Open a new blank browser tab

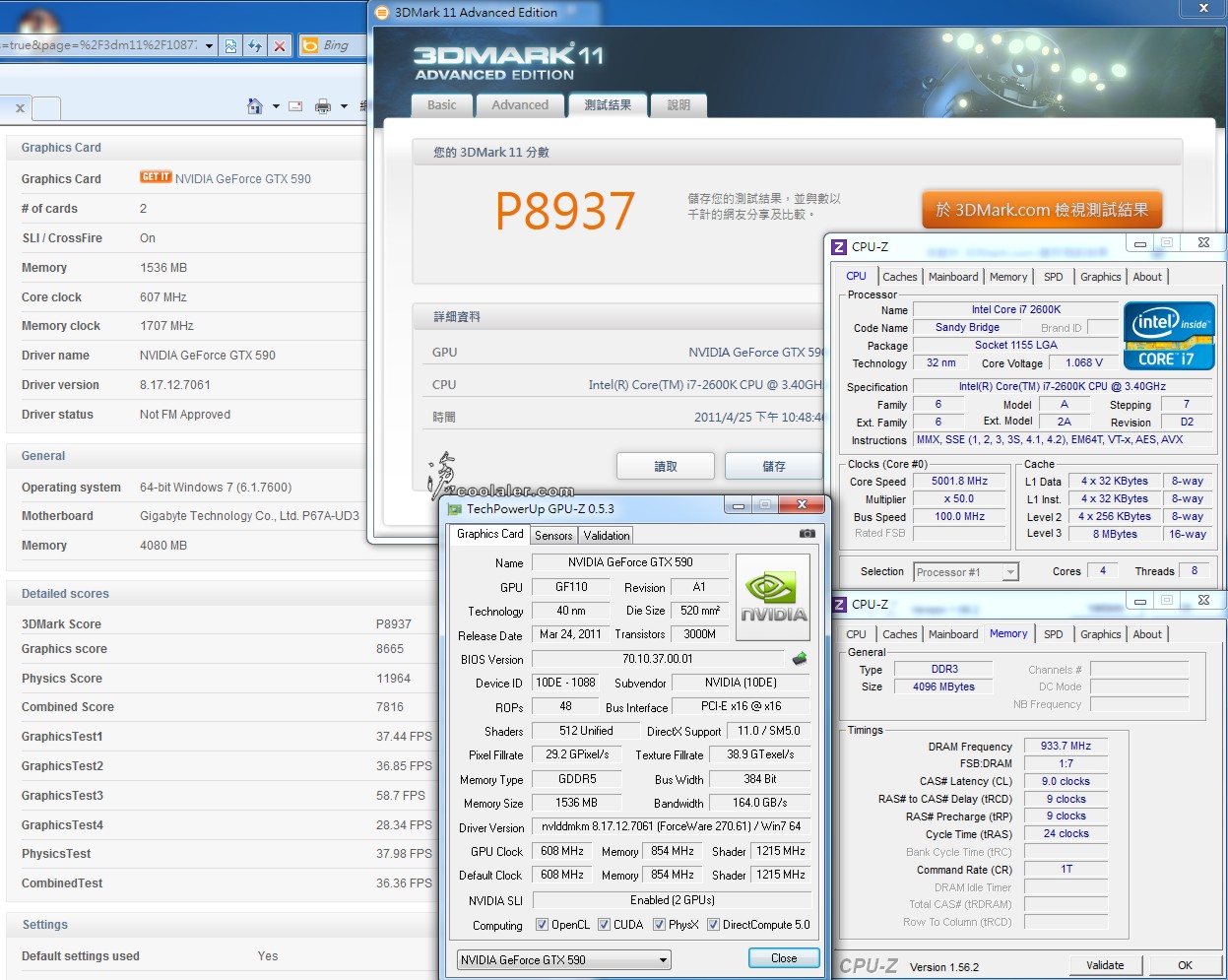[46, 108]
